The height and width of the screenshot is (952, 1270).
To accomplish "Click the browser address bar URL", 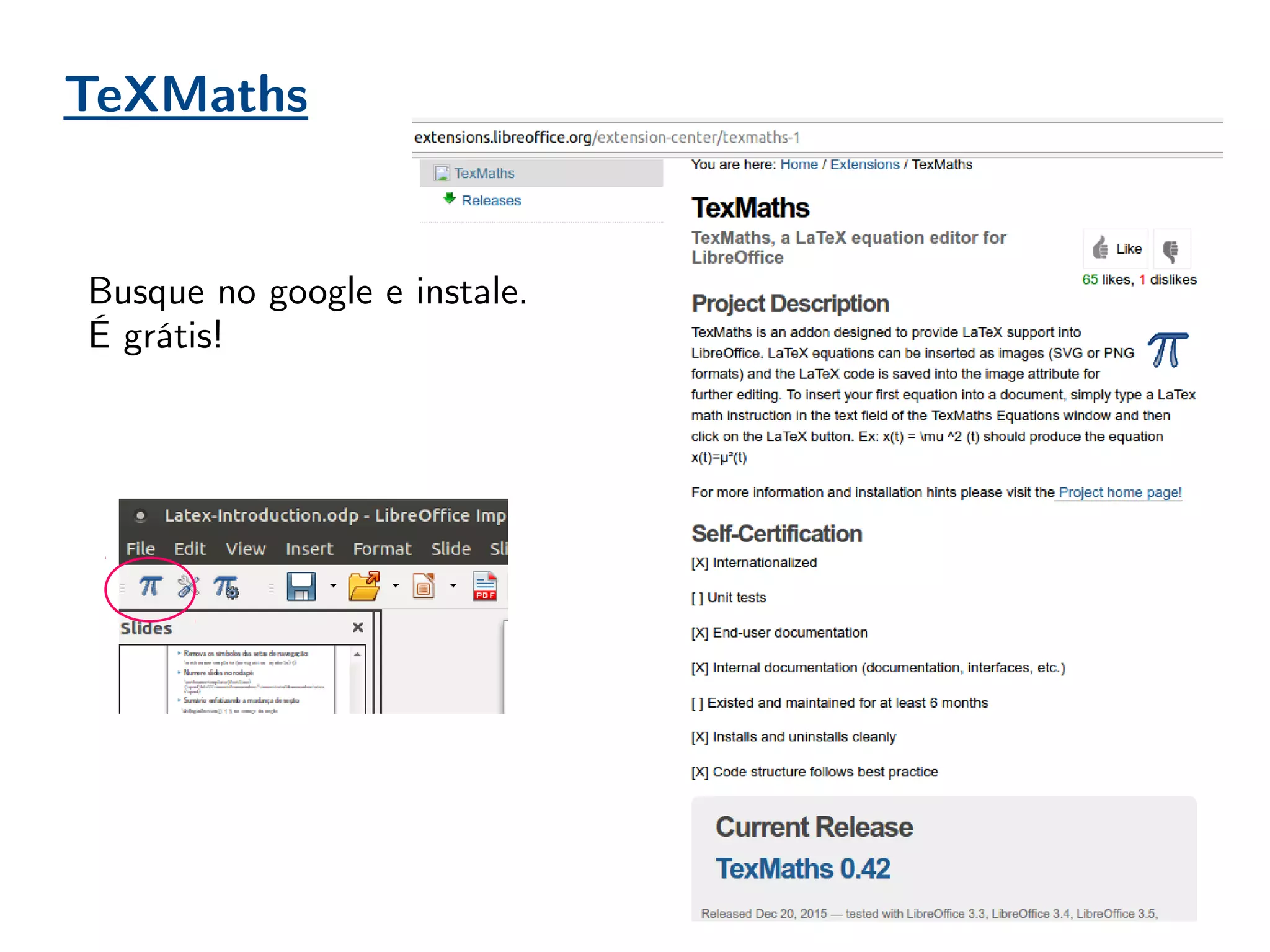I will pyautogui.click(x=607, y=137).
